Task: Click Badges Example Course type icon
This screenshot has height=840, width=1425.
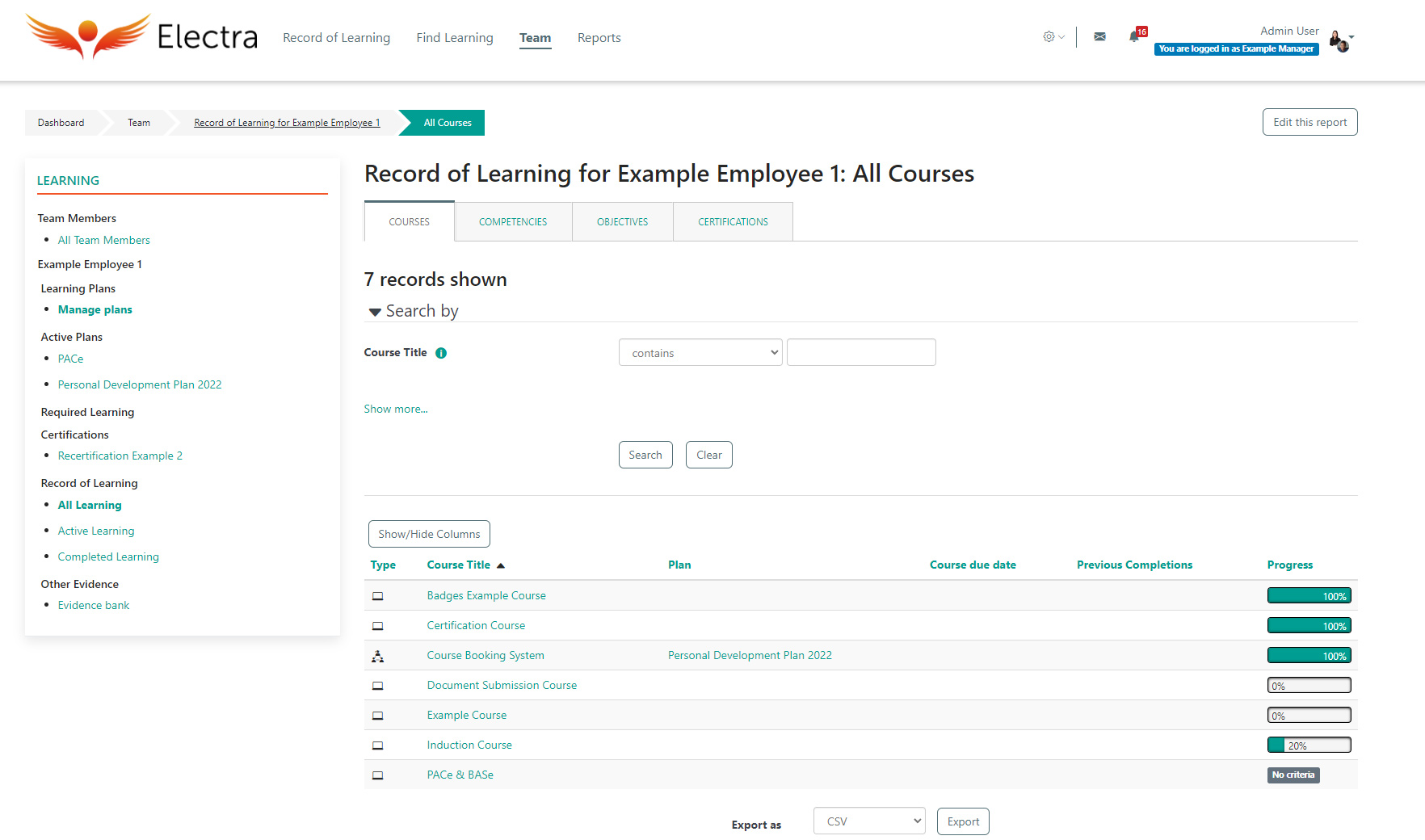Action: (377, 596)
